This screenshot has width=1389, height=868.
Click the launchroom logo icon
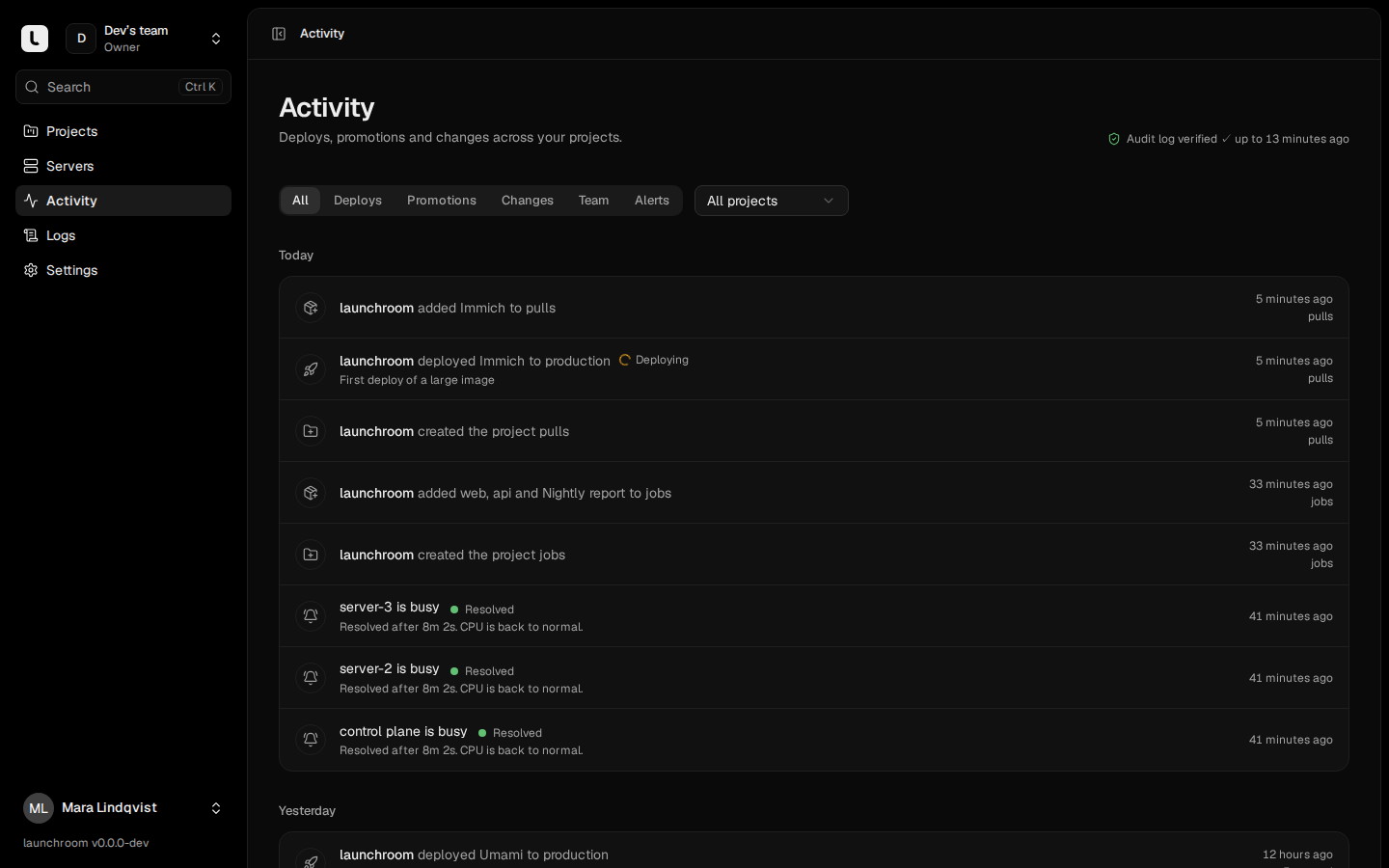pos(35,39)
